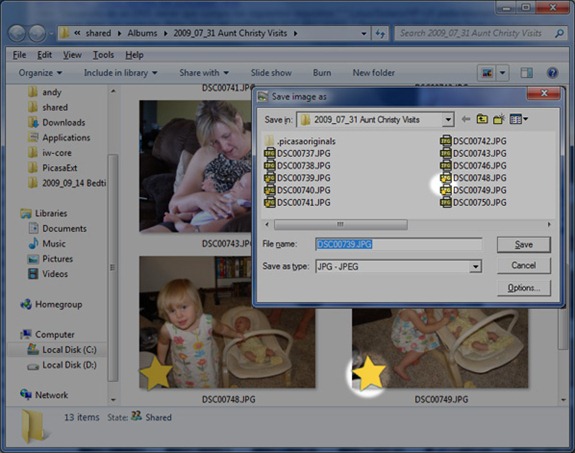Open the View Menu icon in Save dialog
575x453 pixels.
click(x=519, y=119)
